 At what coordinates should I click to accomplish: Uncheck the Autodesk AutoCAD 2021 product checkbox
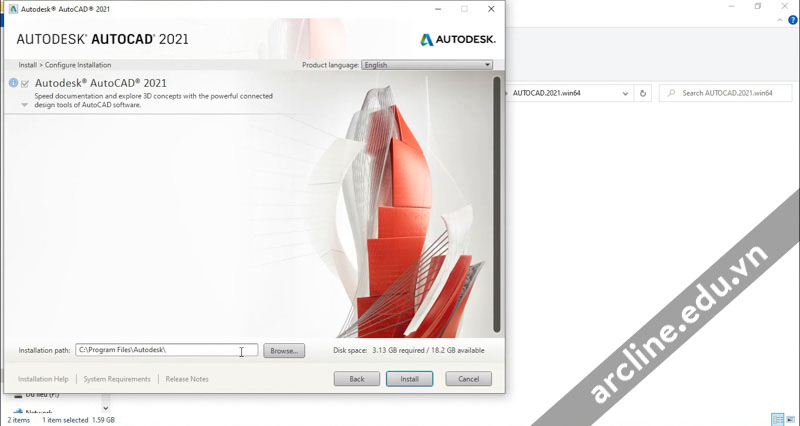pyautogui.click(x=25, y=84)
